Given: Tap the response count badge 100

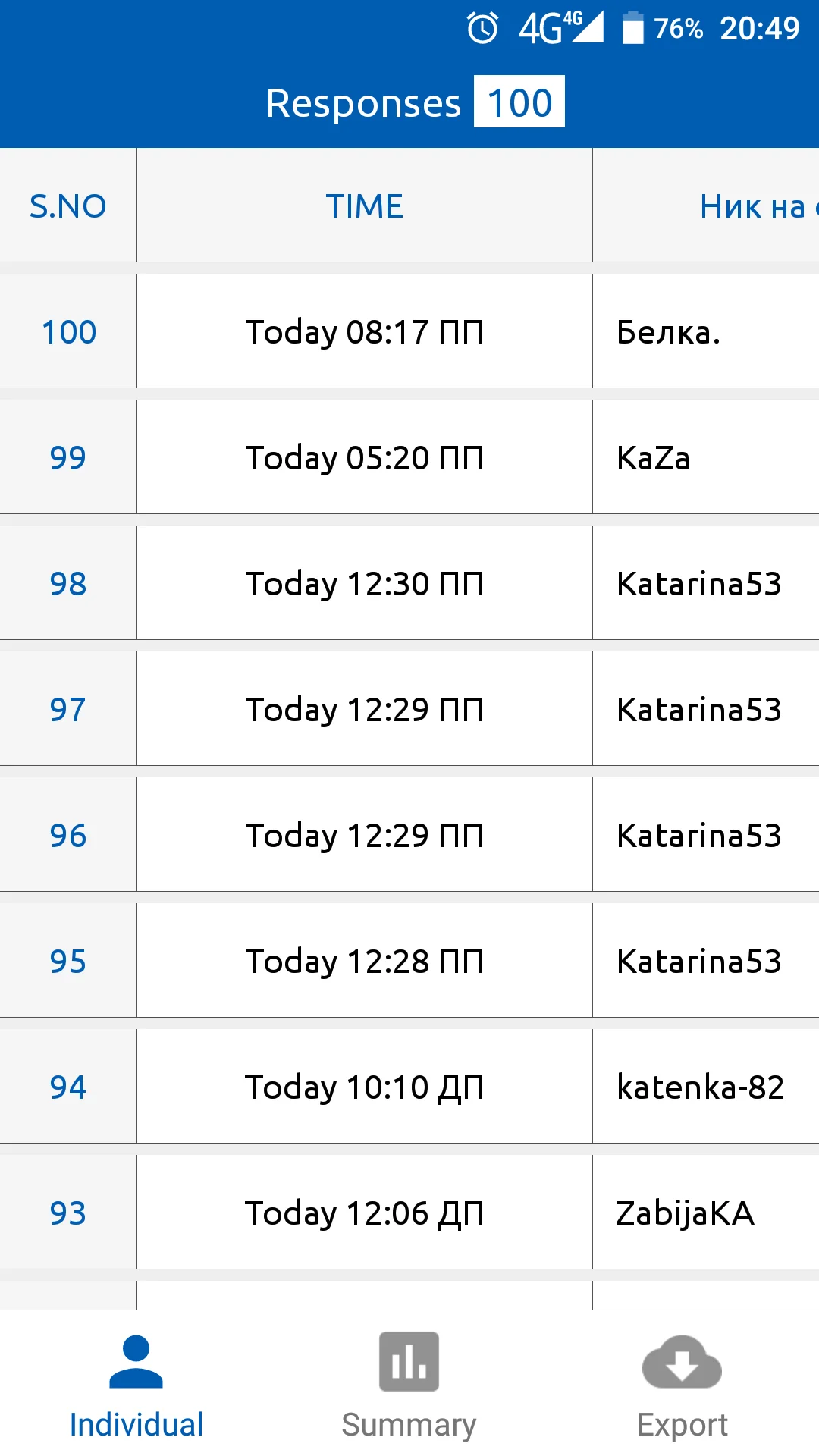Looking at the screenshot, I should 519,102.
